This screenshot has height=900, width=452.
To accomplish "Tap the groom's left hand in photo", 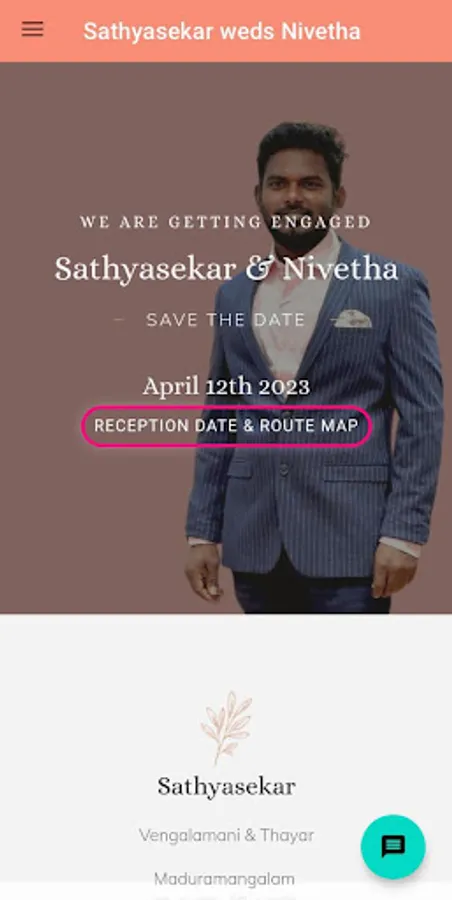I will point(394,571).
